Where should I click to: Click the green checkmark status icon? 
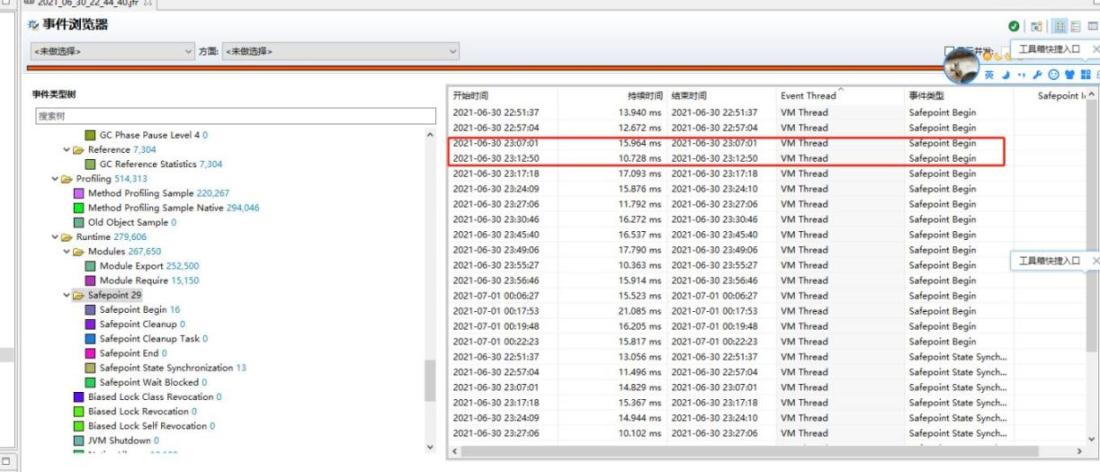[x=1014, y=26]
